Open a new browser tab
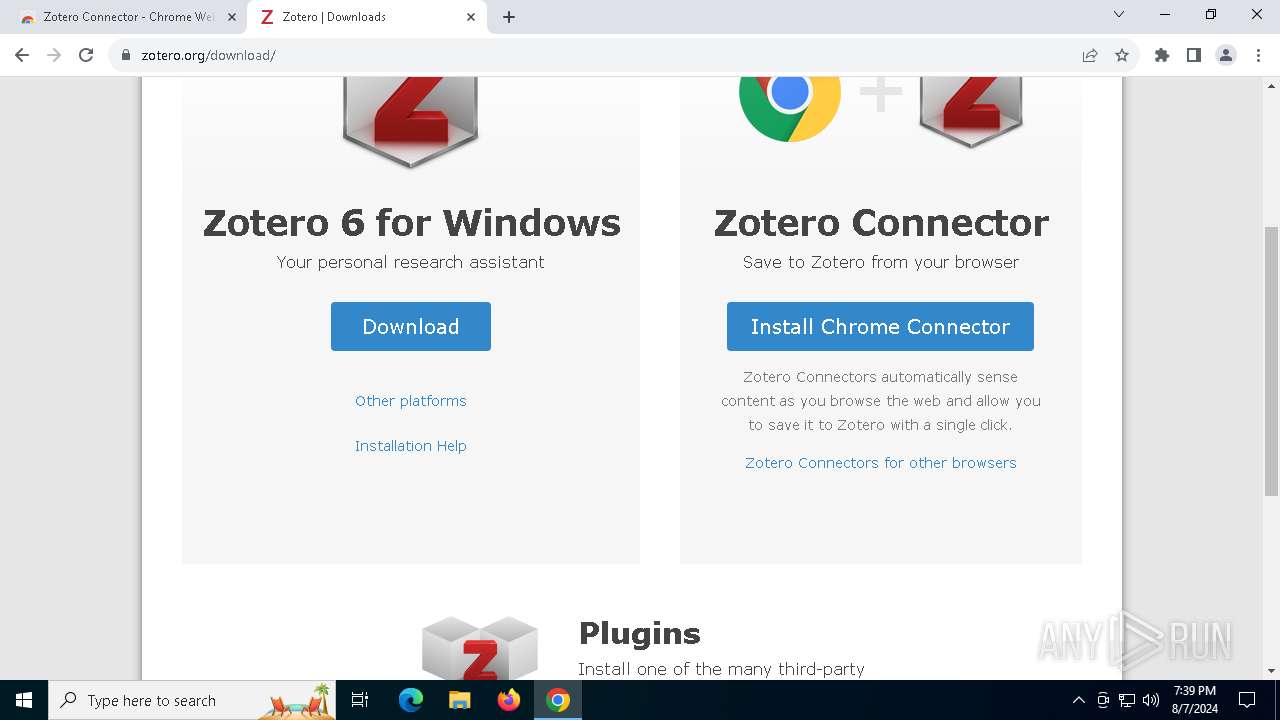 (509, 17)
